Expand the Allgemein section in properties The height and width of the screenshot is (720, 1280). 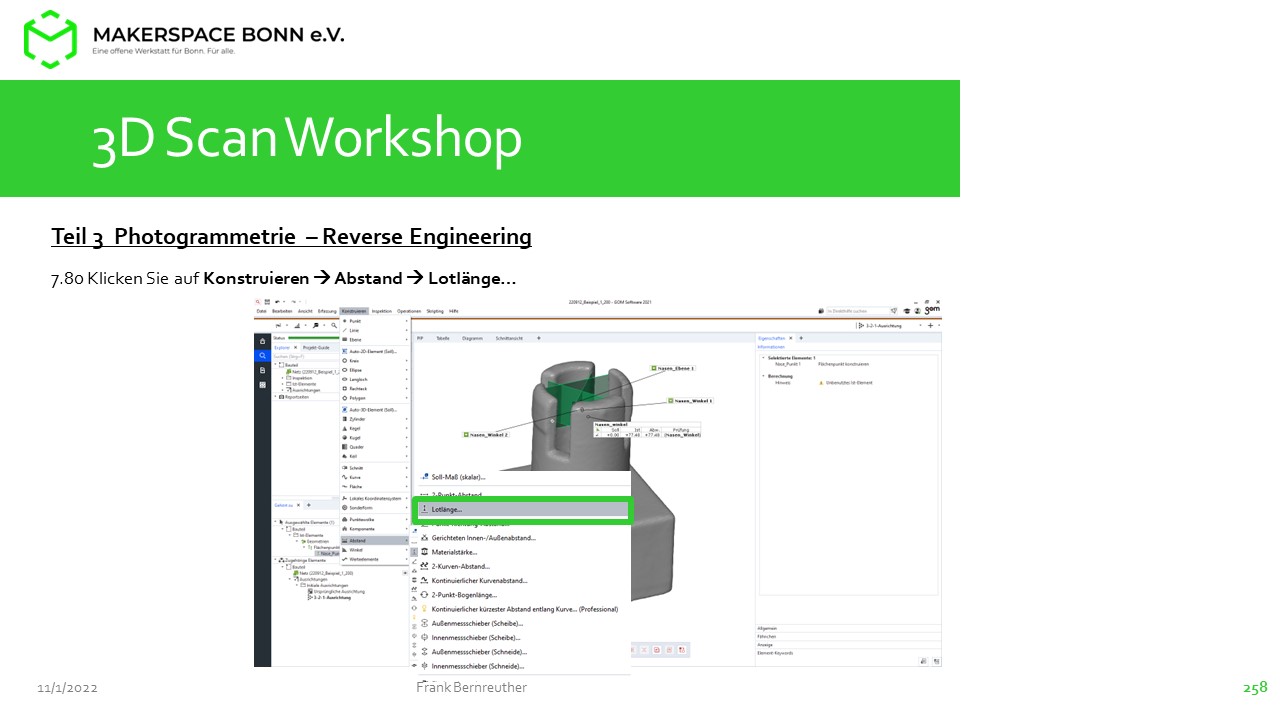tap(848, 628)
